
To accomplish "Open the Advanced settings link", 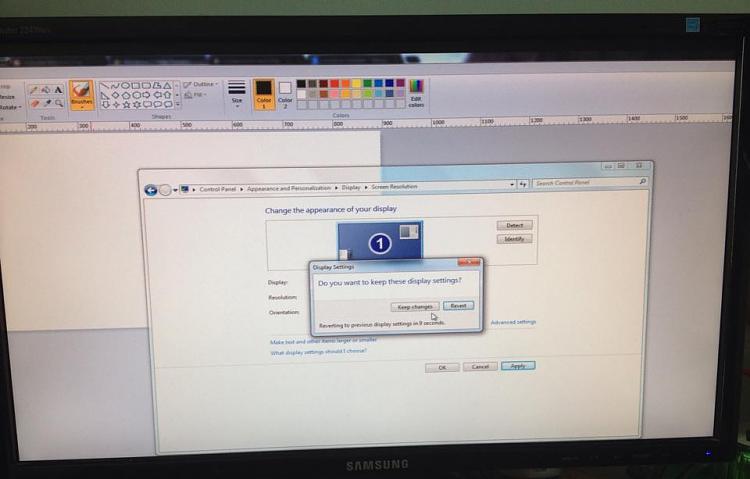I will coord(513,322).
